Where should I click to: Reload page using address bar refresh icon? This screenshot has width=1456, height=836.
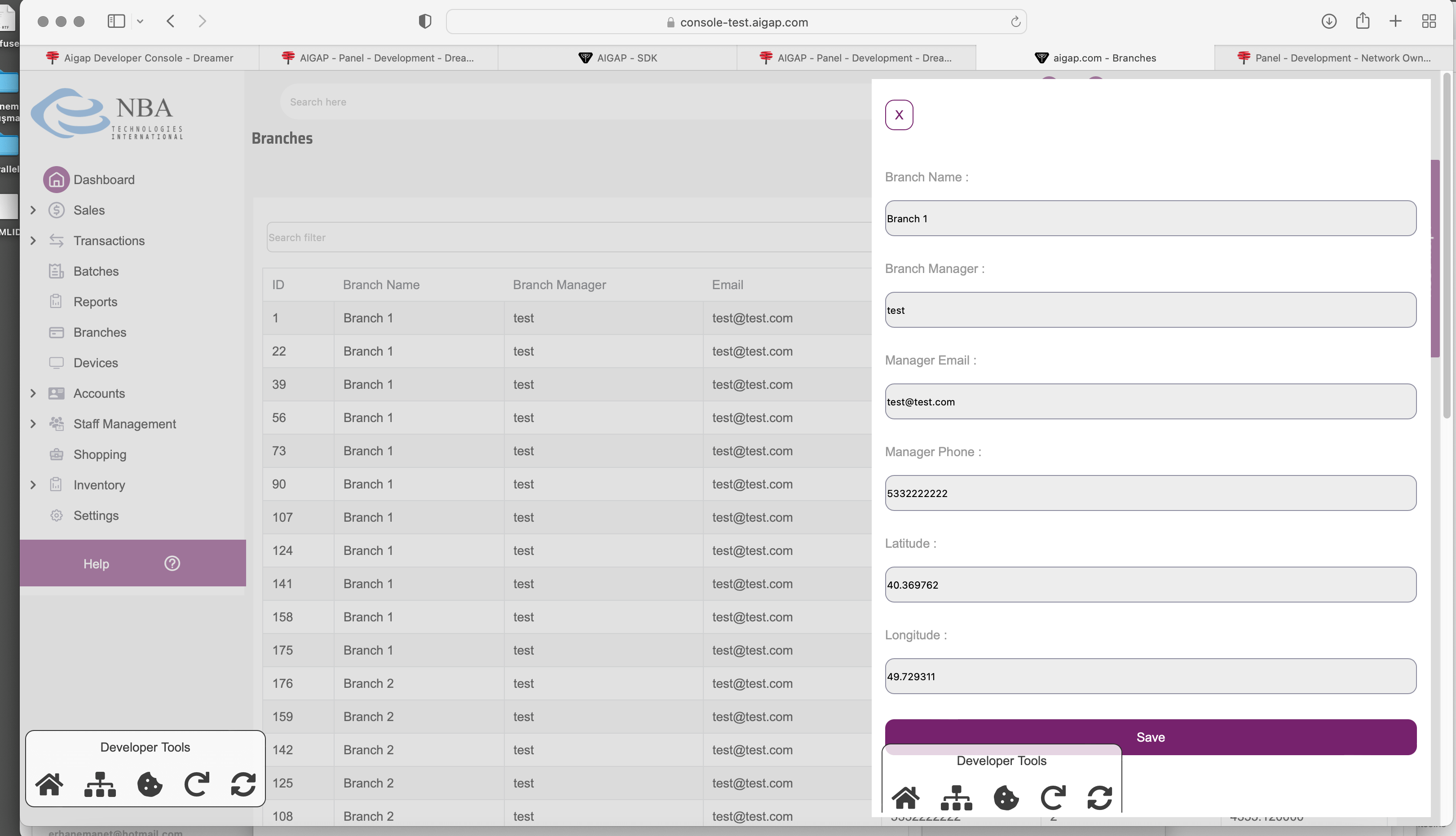1015,22
